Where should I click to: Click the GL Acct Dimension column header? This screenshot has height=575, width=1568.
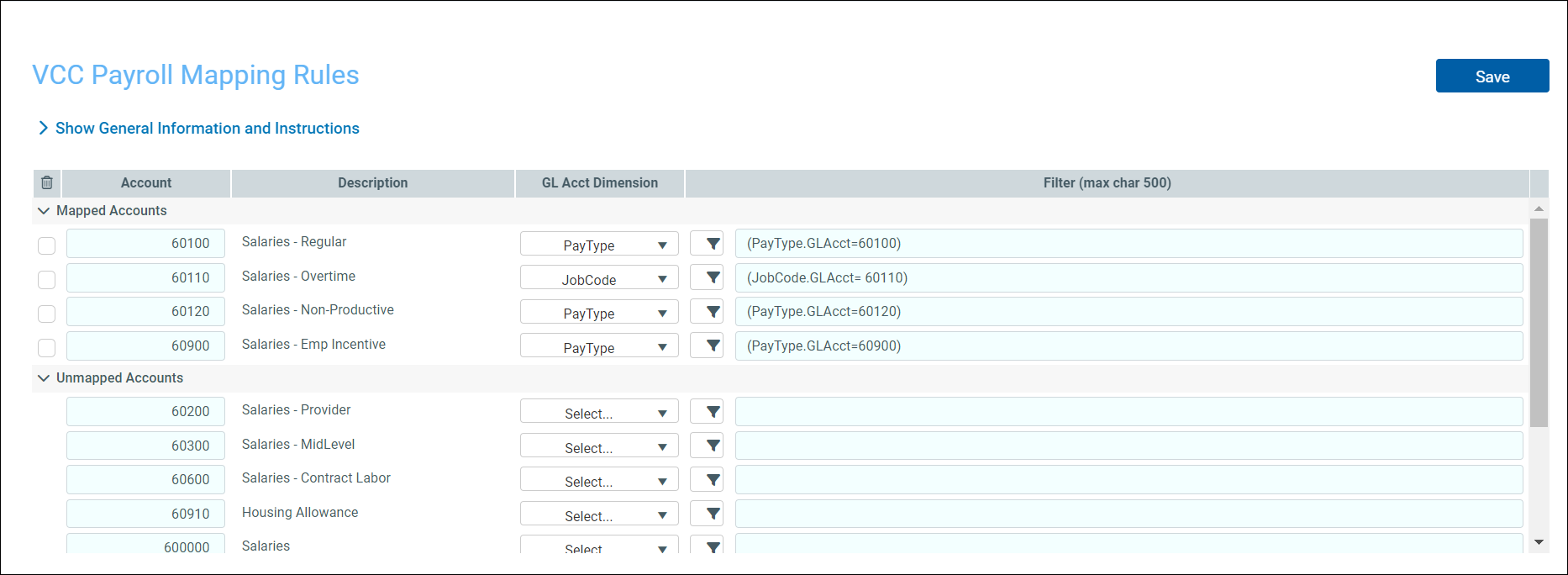pyautogui.click(x=599, y=182)
